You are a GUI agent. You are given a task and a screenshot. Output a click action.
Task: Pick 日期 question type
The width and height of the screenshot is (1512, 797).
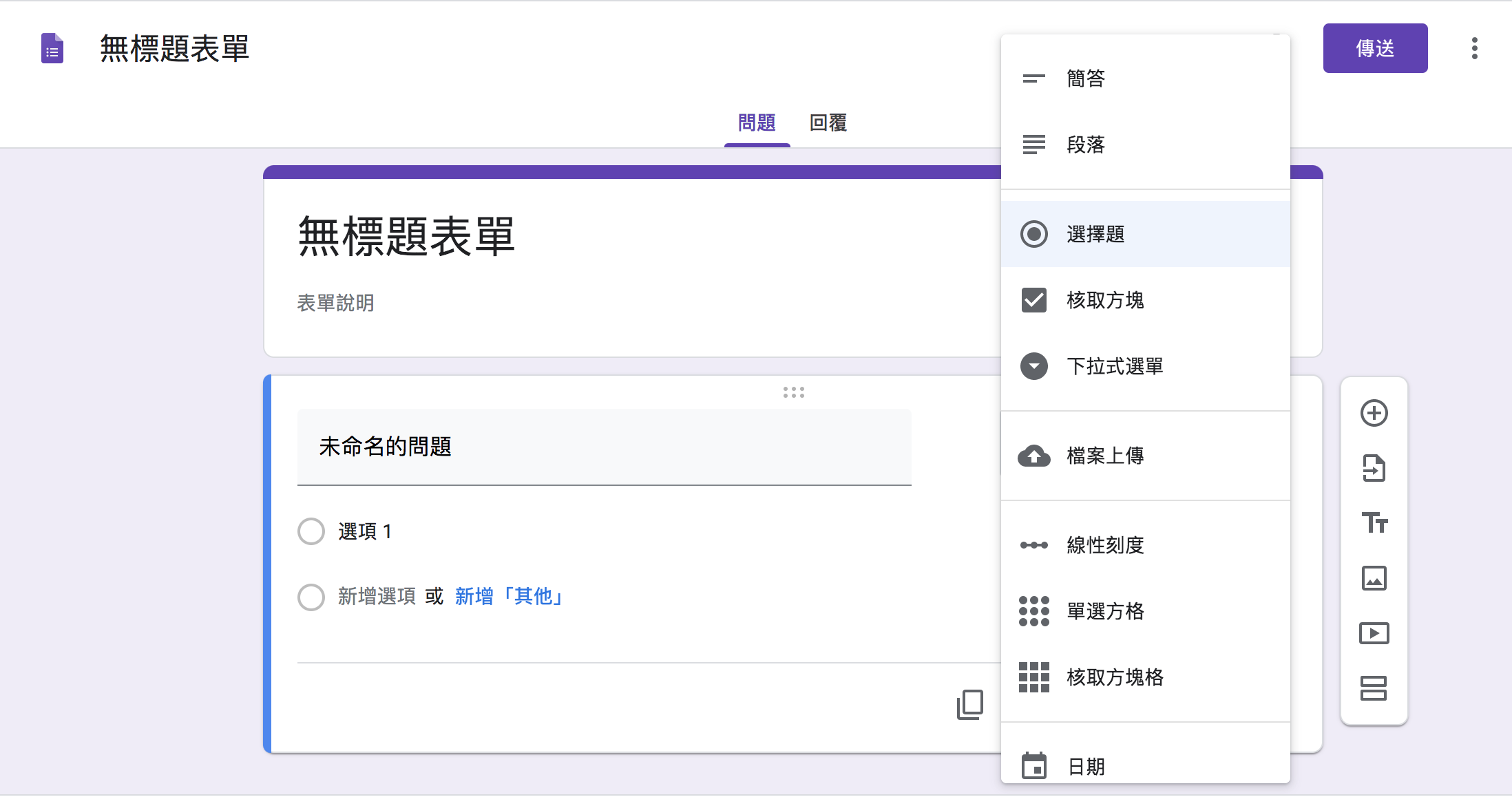click(x=1085, y=766)
